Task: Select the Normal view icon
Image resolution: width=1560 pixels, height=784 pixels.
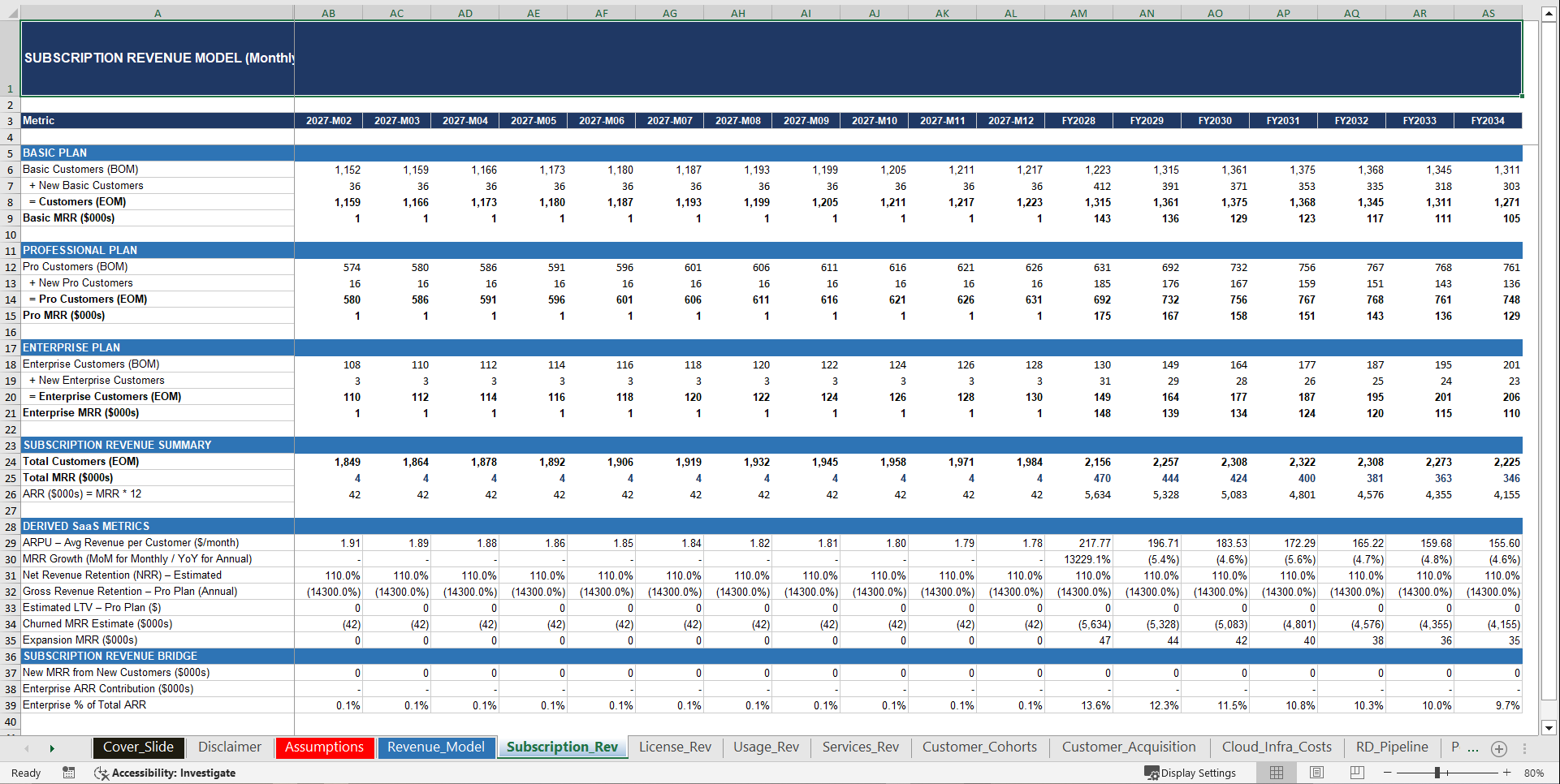Action: tap(1277, 773)
